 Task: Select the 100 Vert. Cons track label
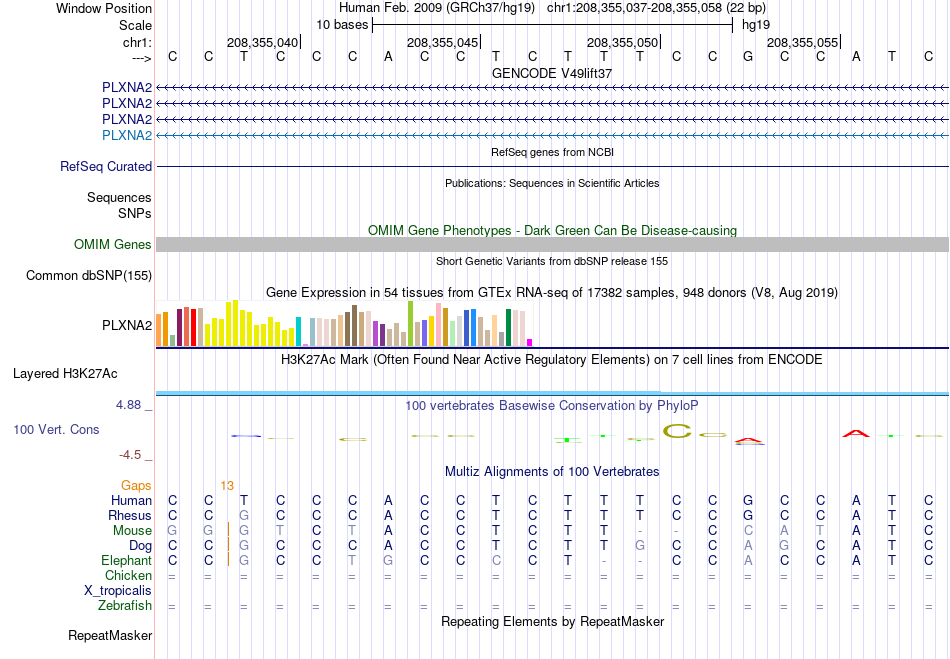[x=56, y=429]
